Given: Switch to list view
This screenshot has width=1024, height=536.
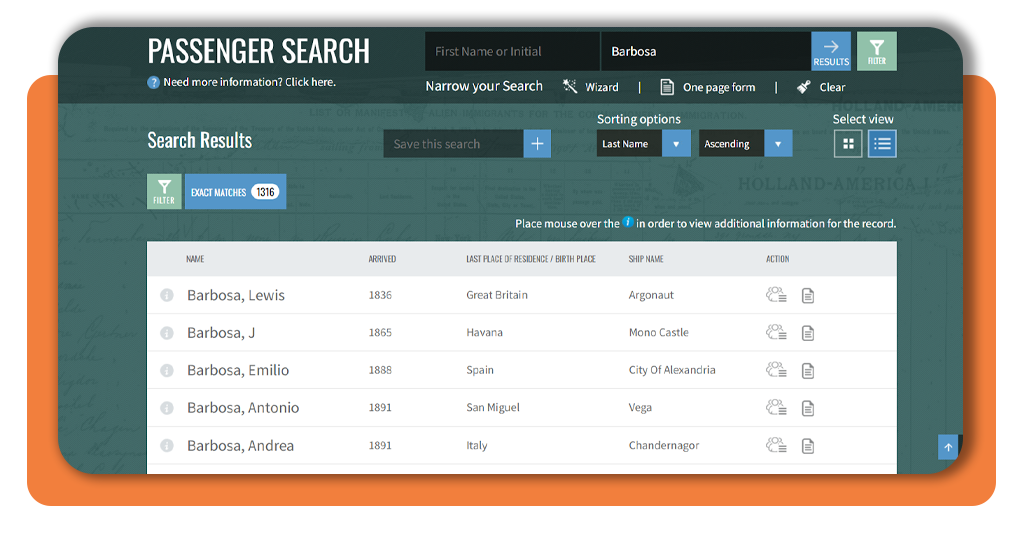Looking at the screenshot, I should click(882, 144).
